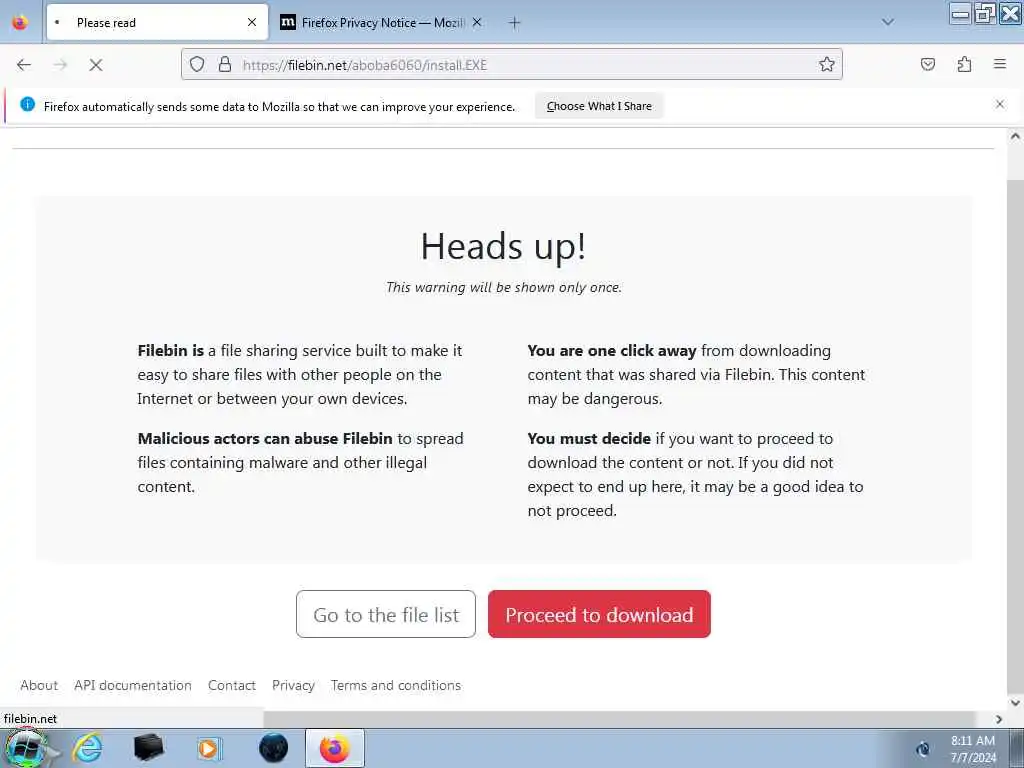This screenshot has width=1024, height=768.
Task: Open the Windows Start orb
Action: click(26, 748)
